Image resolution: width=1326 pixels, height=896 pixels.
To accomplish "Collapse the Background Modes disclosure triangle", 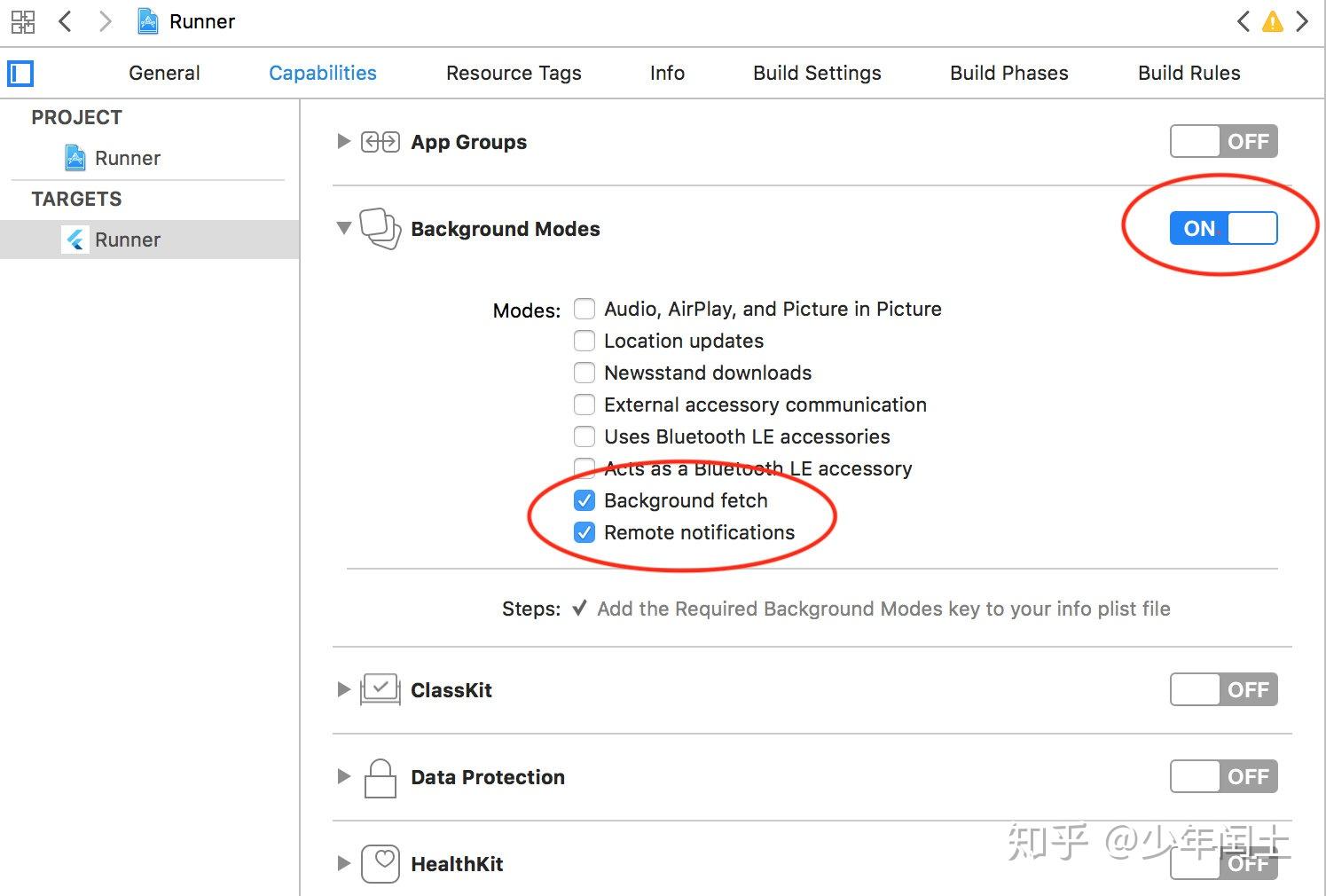I will coord(343,228).
